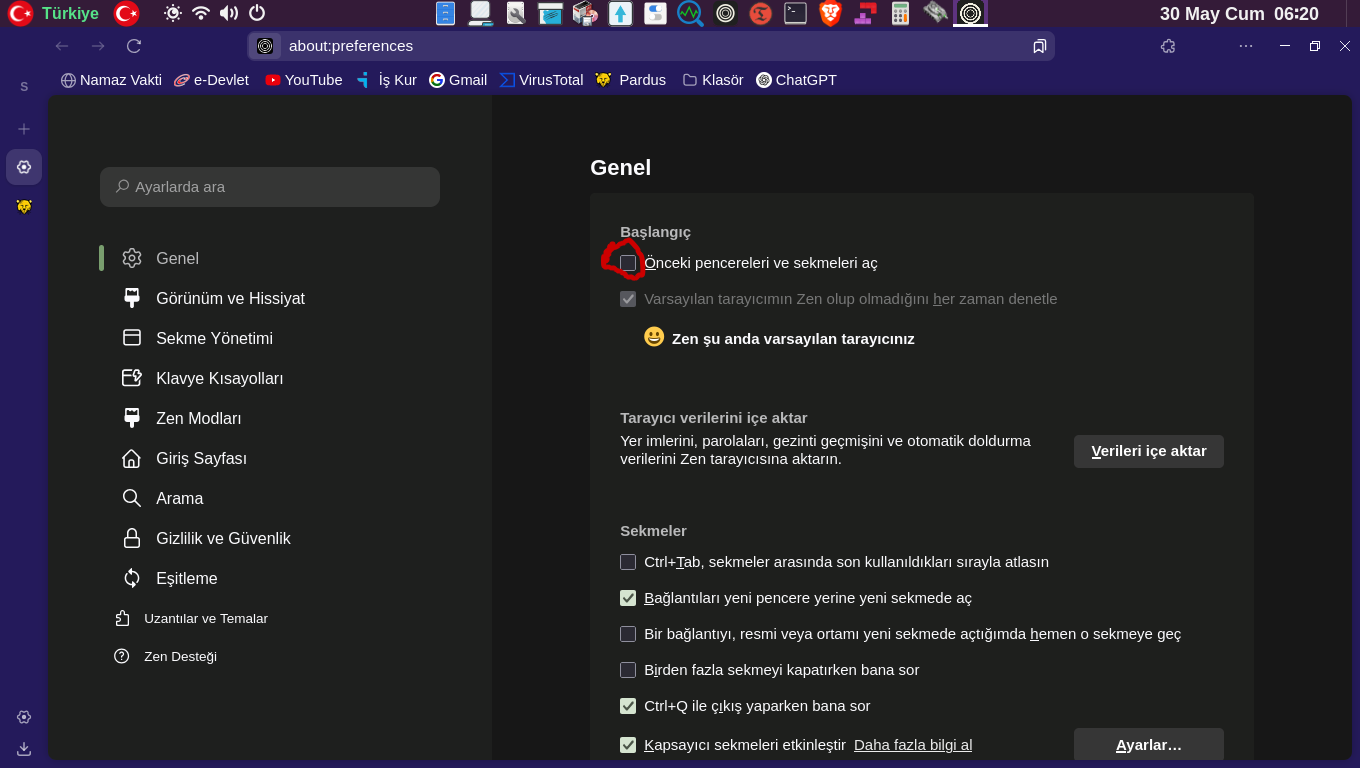The height and width of the screenshot is (768, 1360).
Task: Check 'Birden fazla sekmeyi kapatırken bana sor'
Action: point(628,670)
